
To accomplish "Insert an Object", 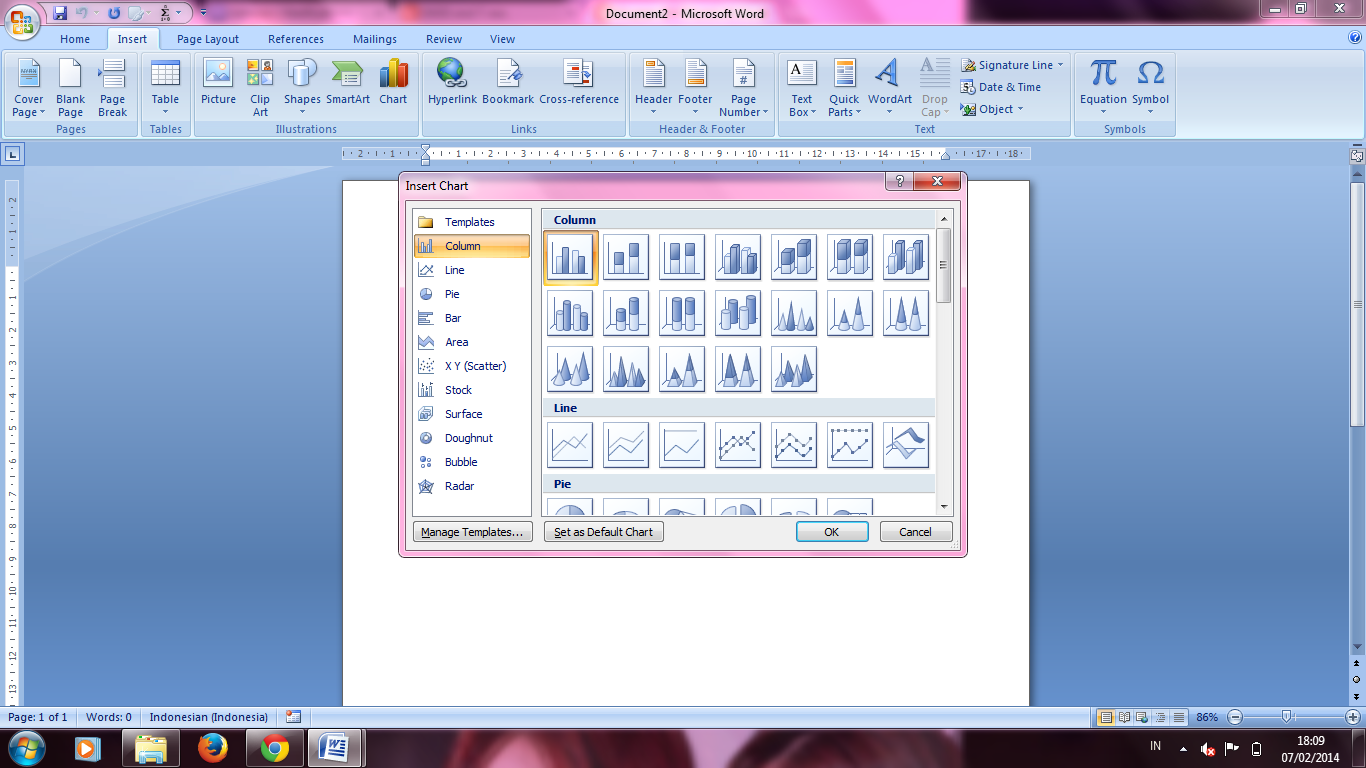I will [x=992, y=109].
